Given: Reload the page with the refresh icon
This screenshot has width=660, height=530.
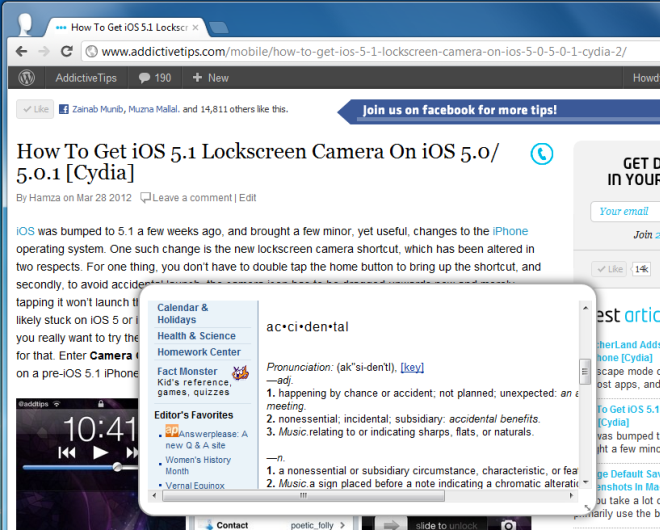Looking at the screenshot, I should [x=67, y=51].
